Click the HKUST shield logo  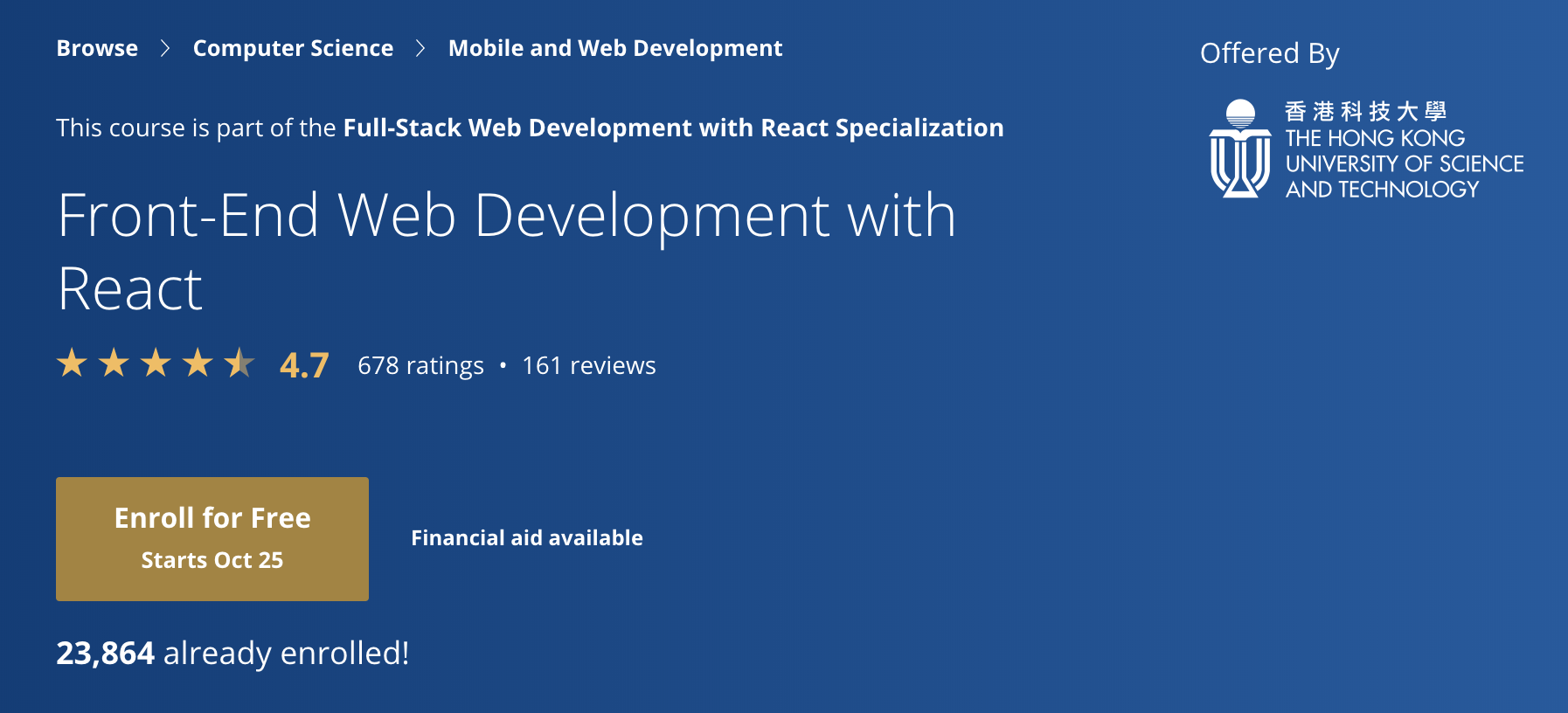click(x=1239, y=149)
